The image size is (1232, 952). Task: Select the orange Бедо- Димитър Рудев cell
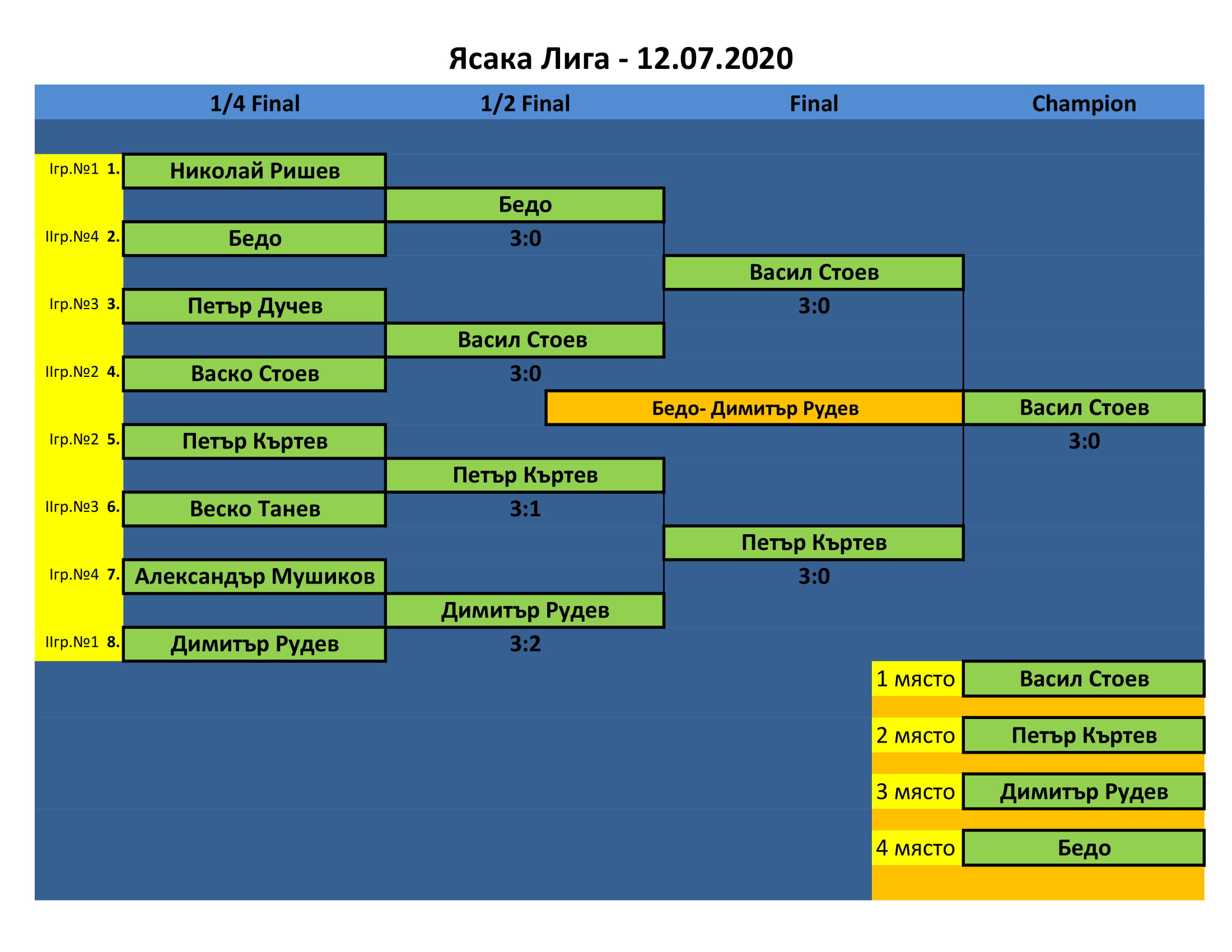point(754,408)
